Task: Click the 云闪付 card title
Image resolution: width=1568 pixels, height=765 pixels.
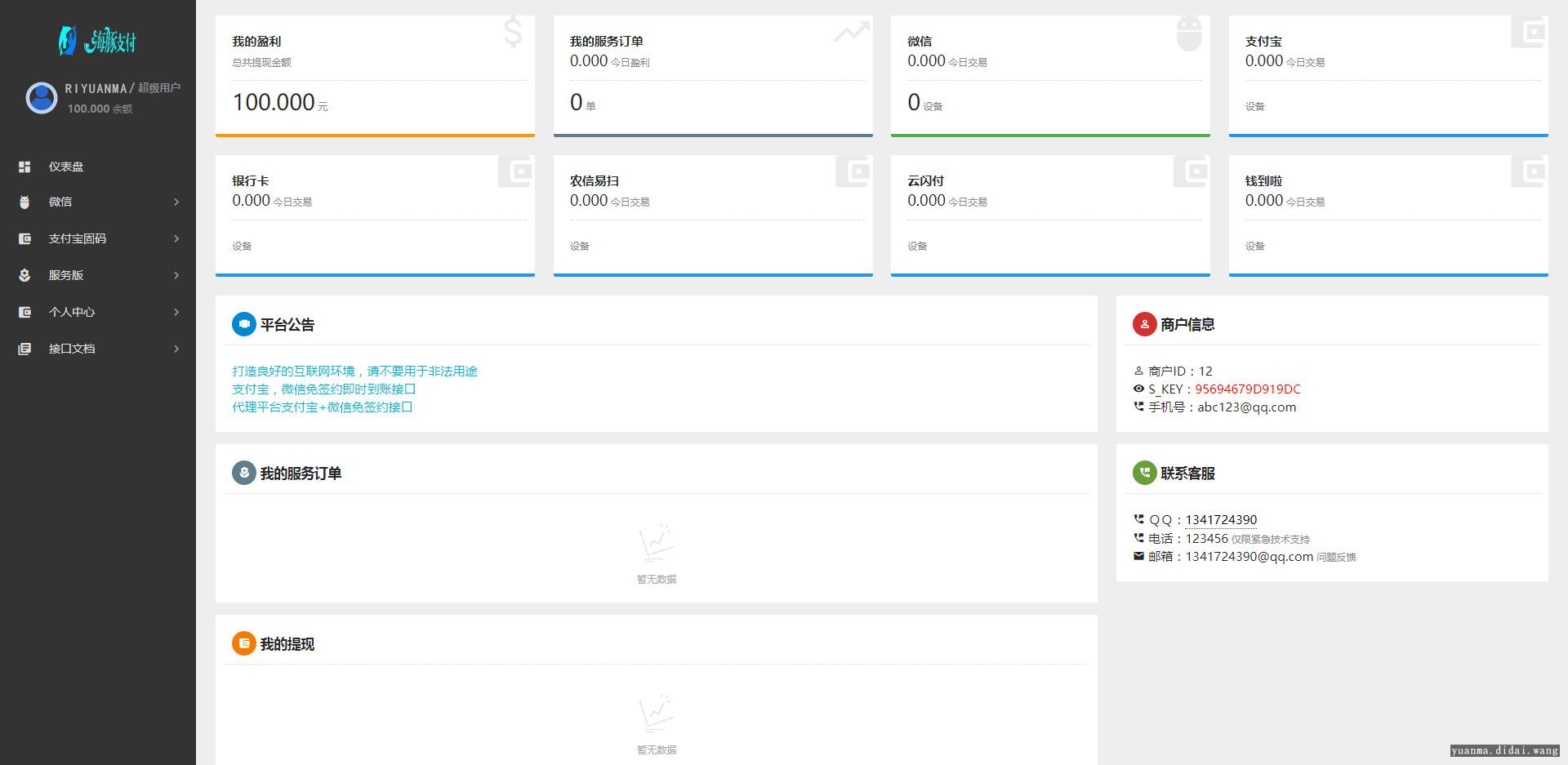Action: (925, 180)
